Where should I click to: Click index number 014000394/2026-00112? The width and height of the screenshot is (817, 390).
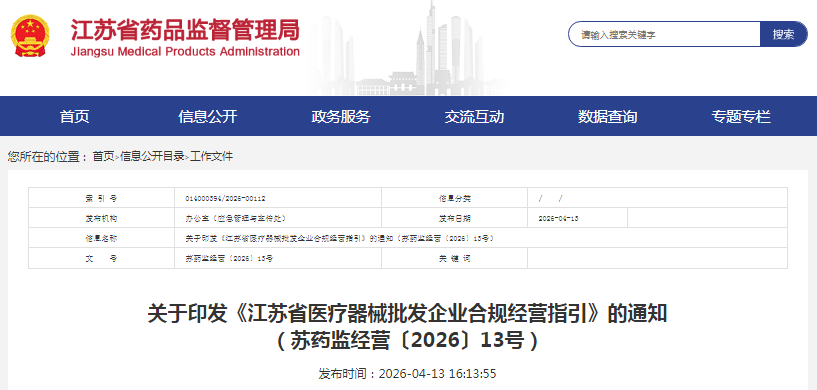(x=226, y=199)
